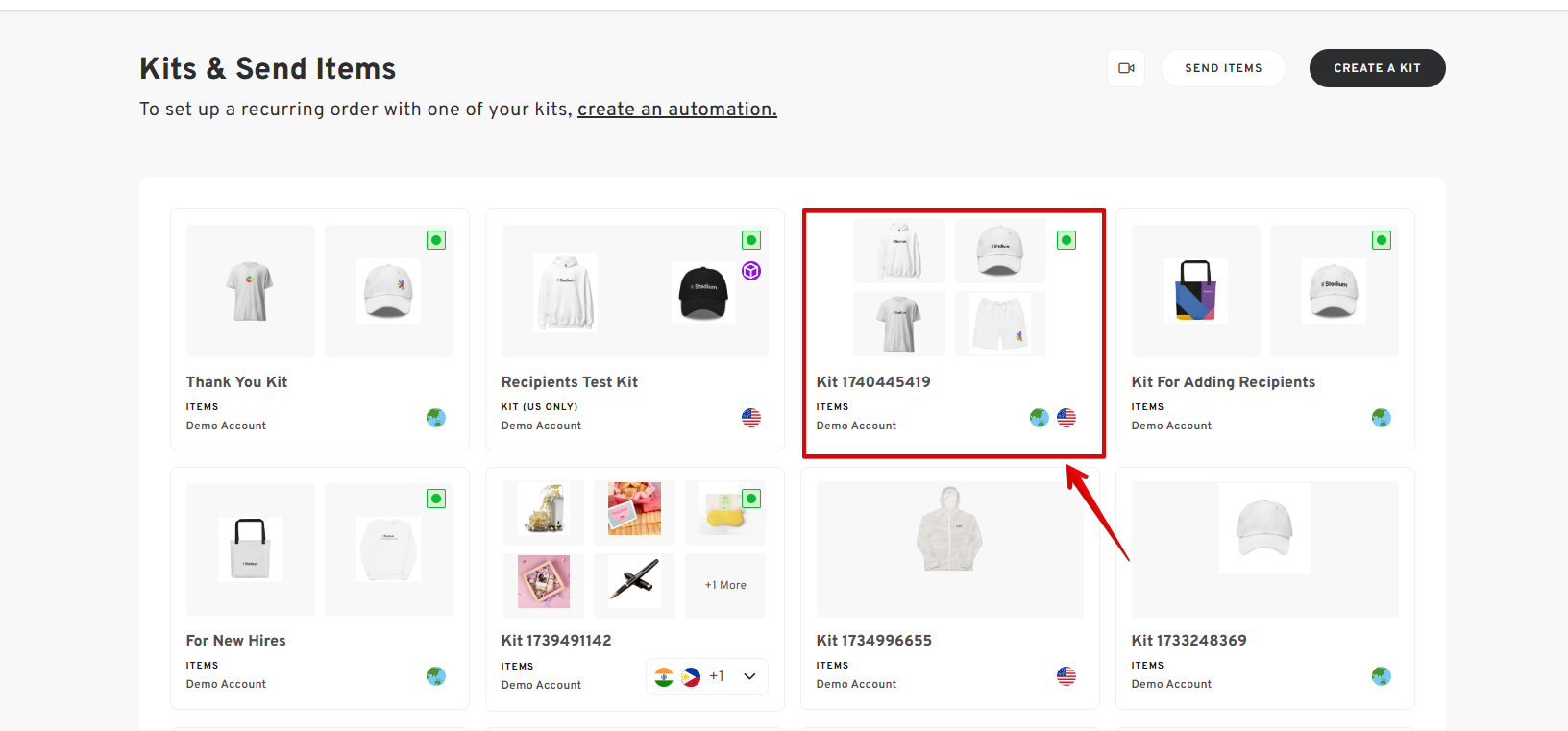
Task: Click US flag icon on Kit 1740445419
Action: 1066,418
